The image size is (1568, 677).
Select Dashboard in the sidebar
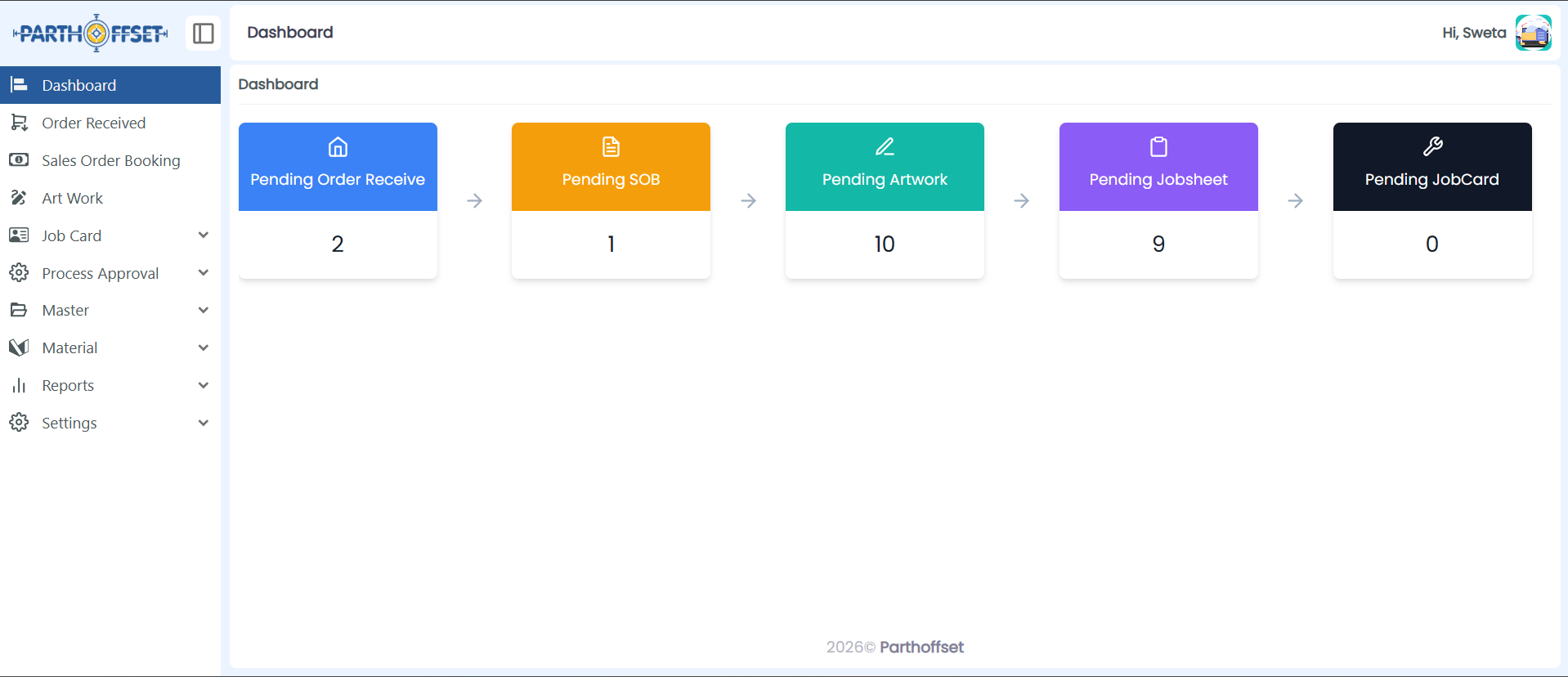78,85
